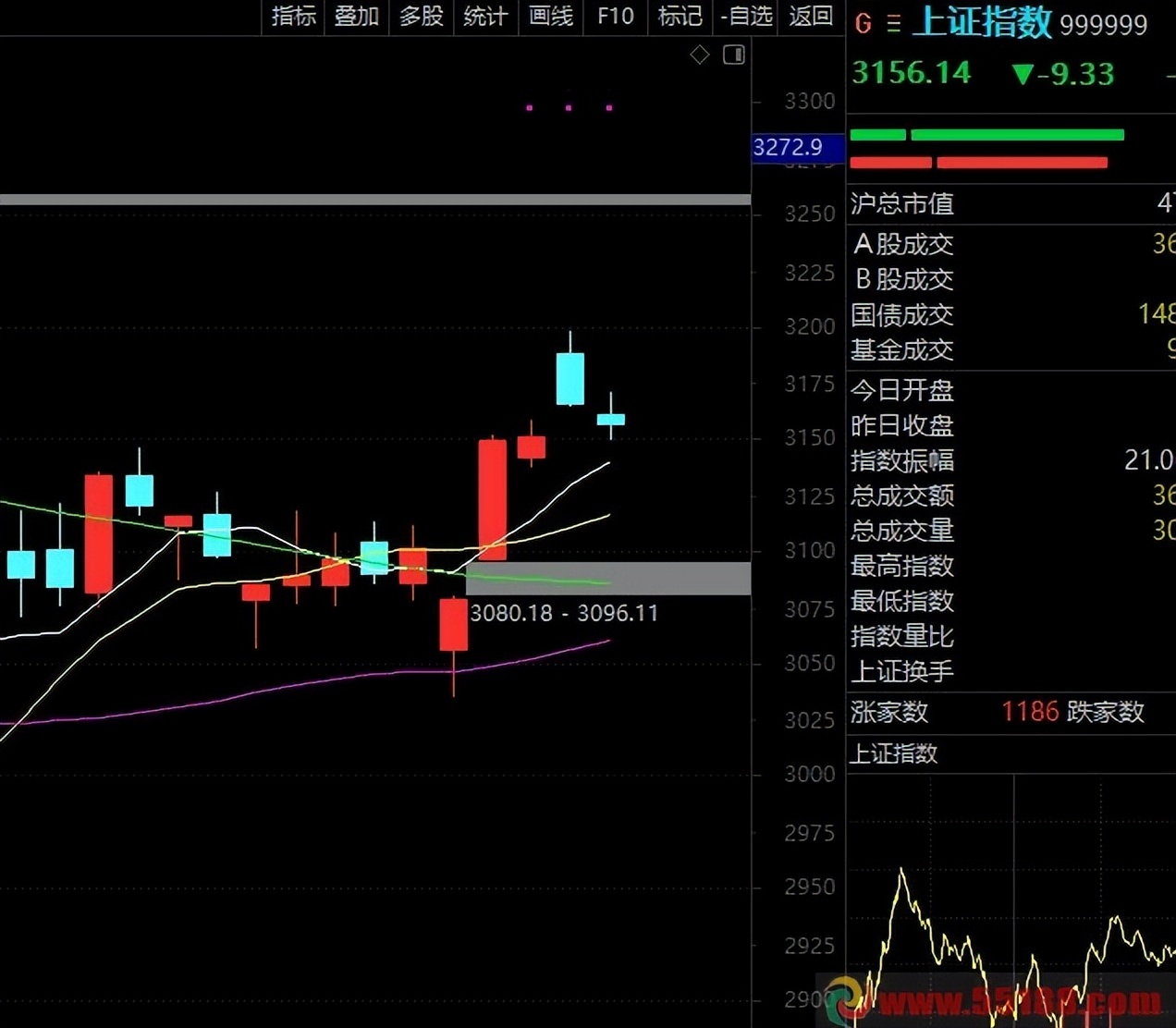Toggle the 叠加 overlay mode

(357, 17)
